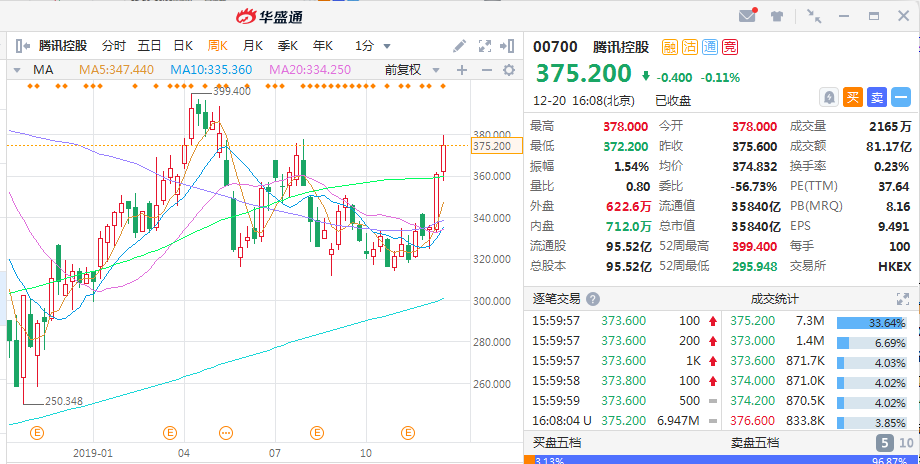Switch to 日K daily candlestick
920x464 pixels.
(x=183, y=46)
